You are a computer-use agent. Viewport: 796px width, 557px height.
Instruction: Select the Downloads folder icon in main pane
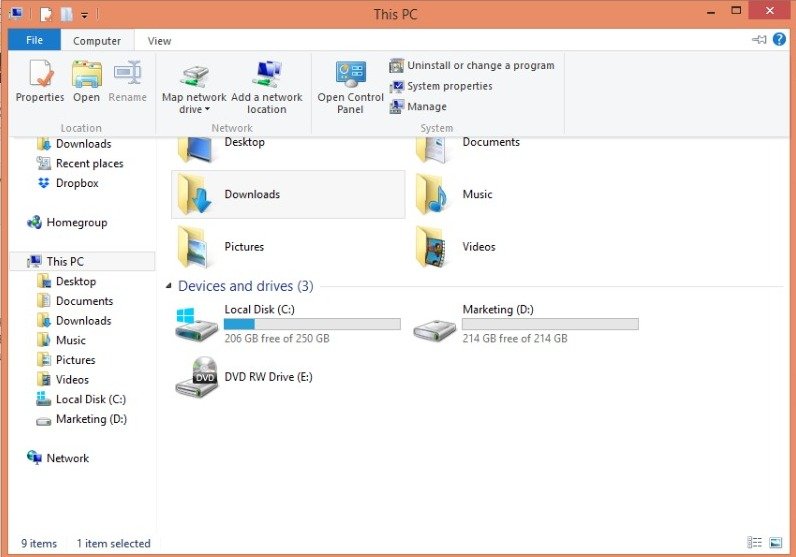(x=194, y=194)
